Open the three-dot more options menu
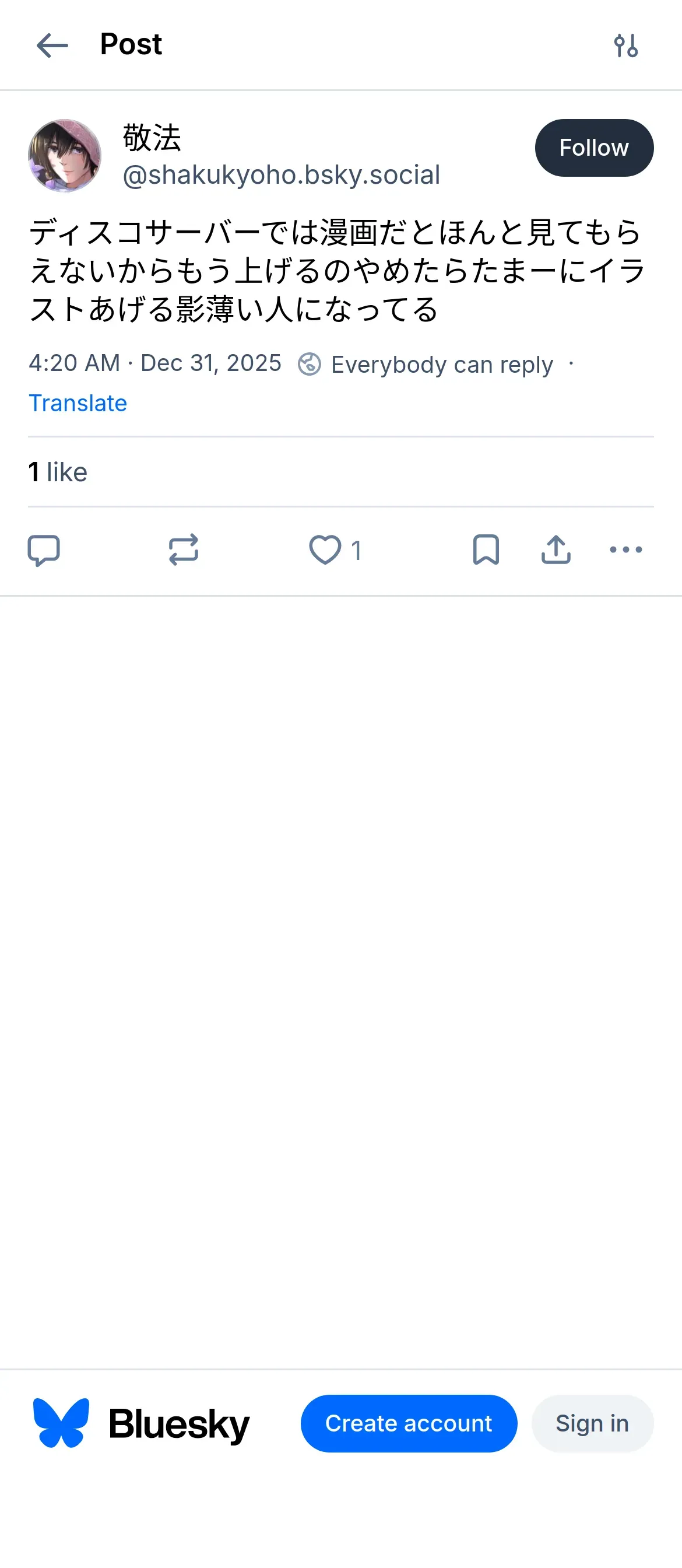 click(x=625, y=550)
